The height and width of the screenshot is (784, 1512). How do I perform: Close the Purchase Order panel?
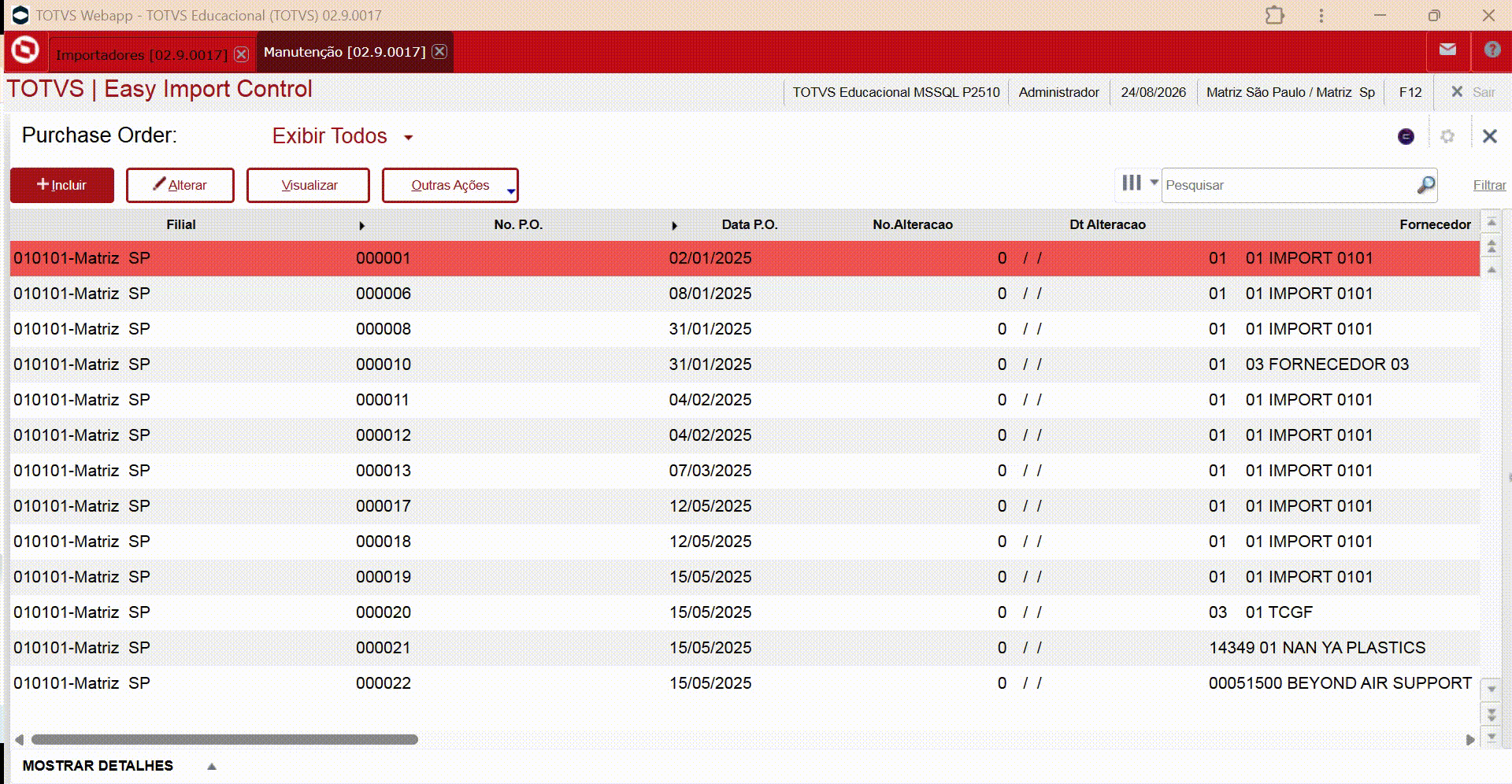[1489, 136]
